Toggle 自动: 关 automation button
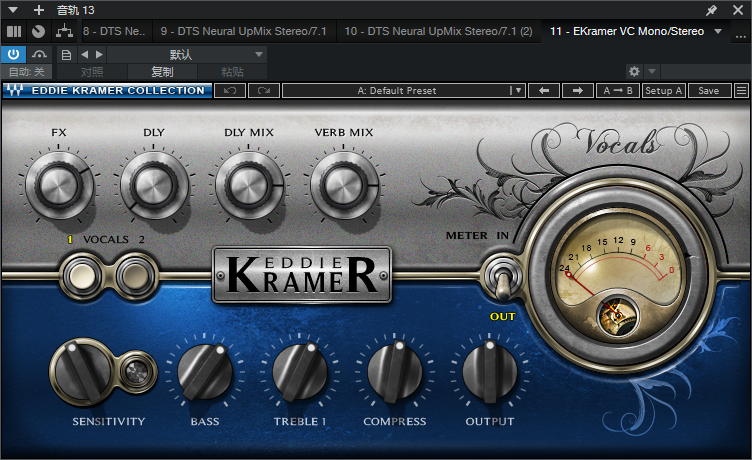The height and width of the screenshot is (460, 752). [x=26, y=72]
